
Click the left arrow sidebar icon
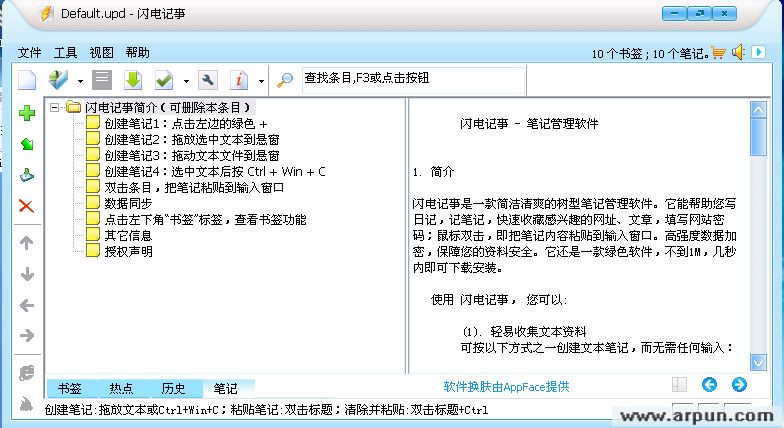[27, 305]
